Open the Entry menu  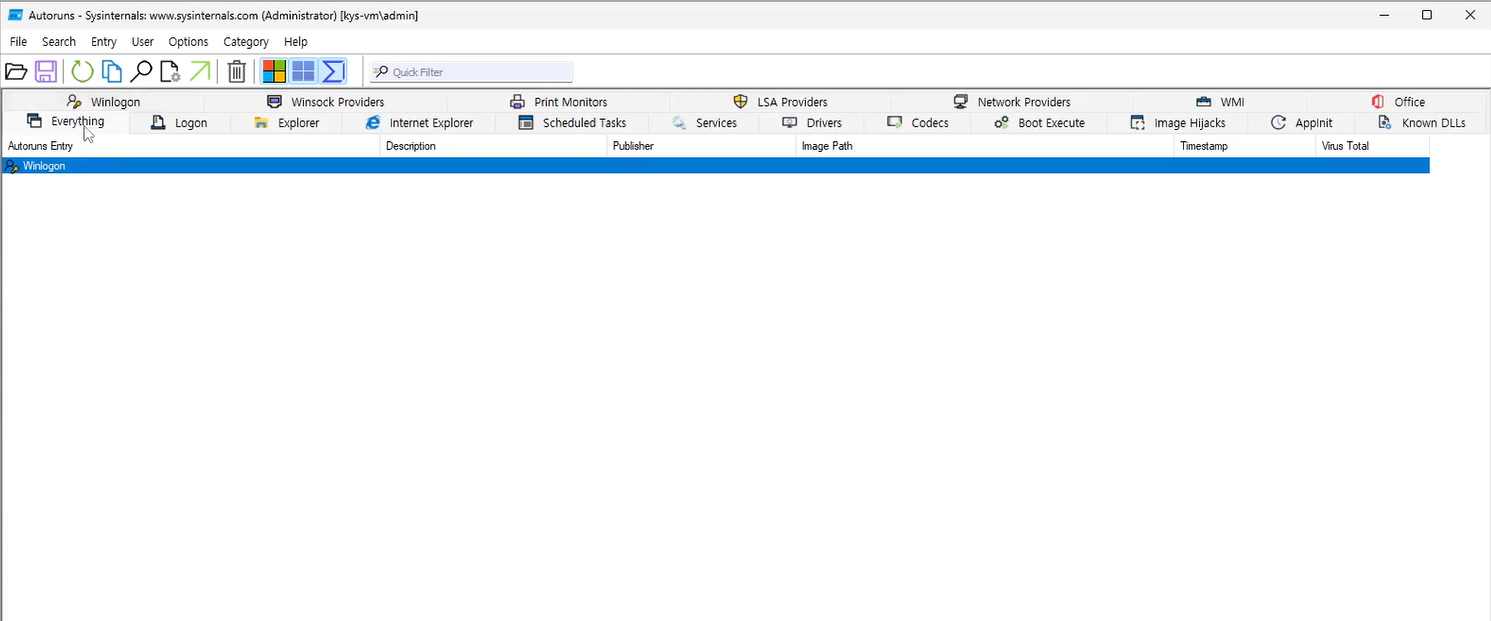coord(104,42)
